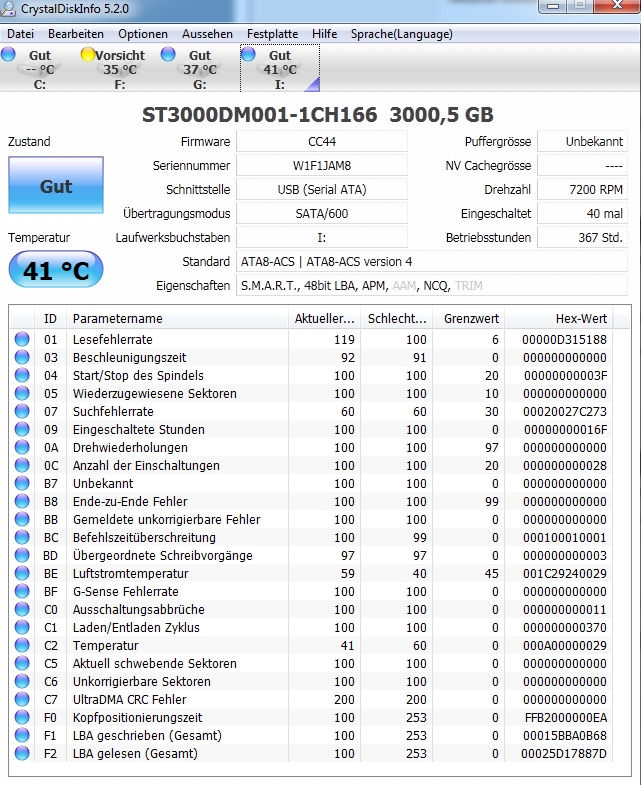Select hex value 00000D315188

coord(564,340)
